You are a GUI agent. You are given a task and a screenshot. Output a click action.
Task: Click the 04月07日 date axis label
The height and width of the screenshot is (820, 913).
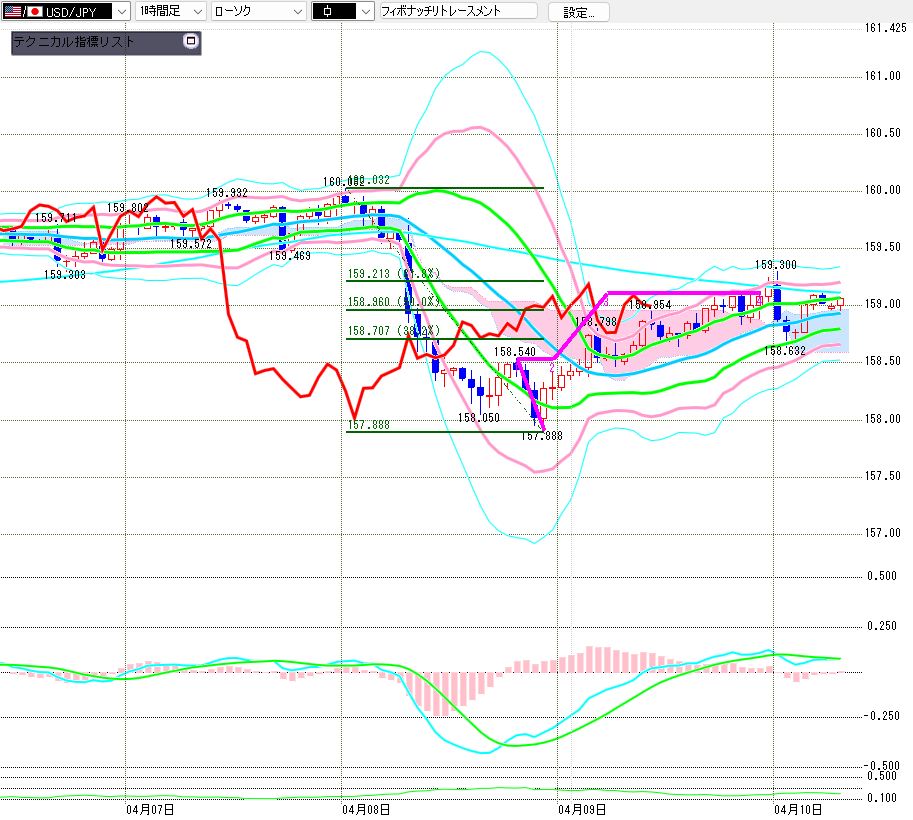(151, 808)
